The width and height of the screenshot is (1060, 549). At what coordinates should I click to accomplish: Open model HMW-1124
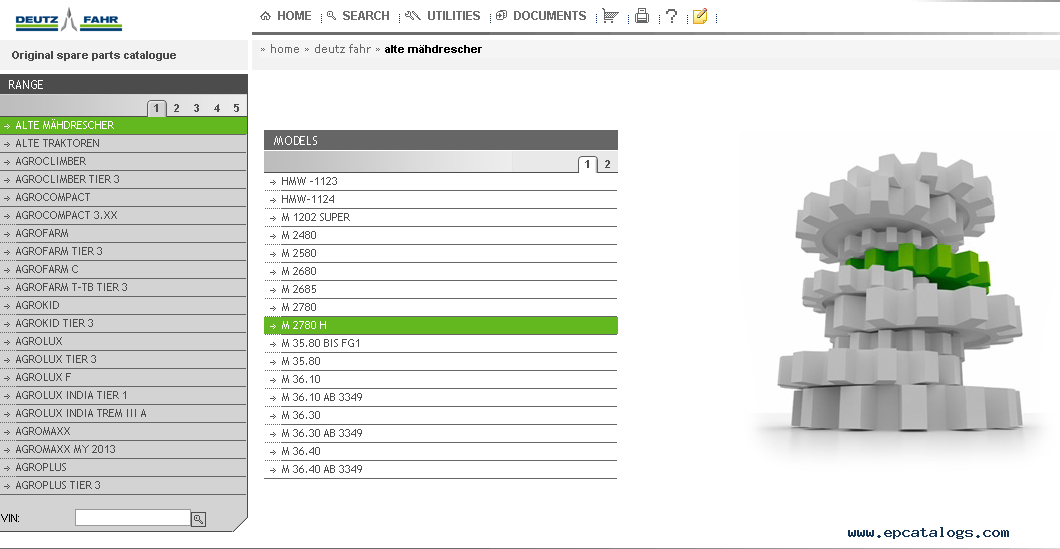441,199
